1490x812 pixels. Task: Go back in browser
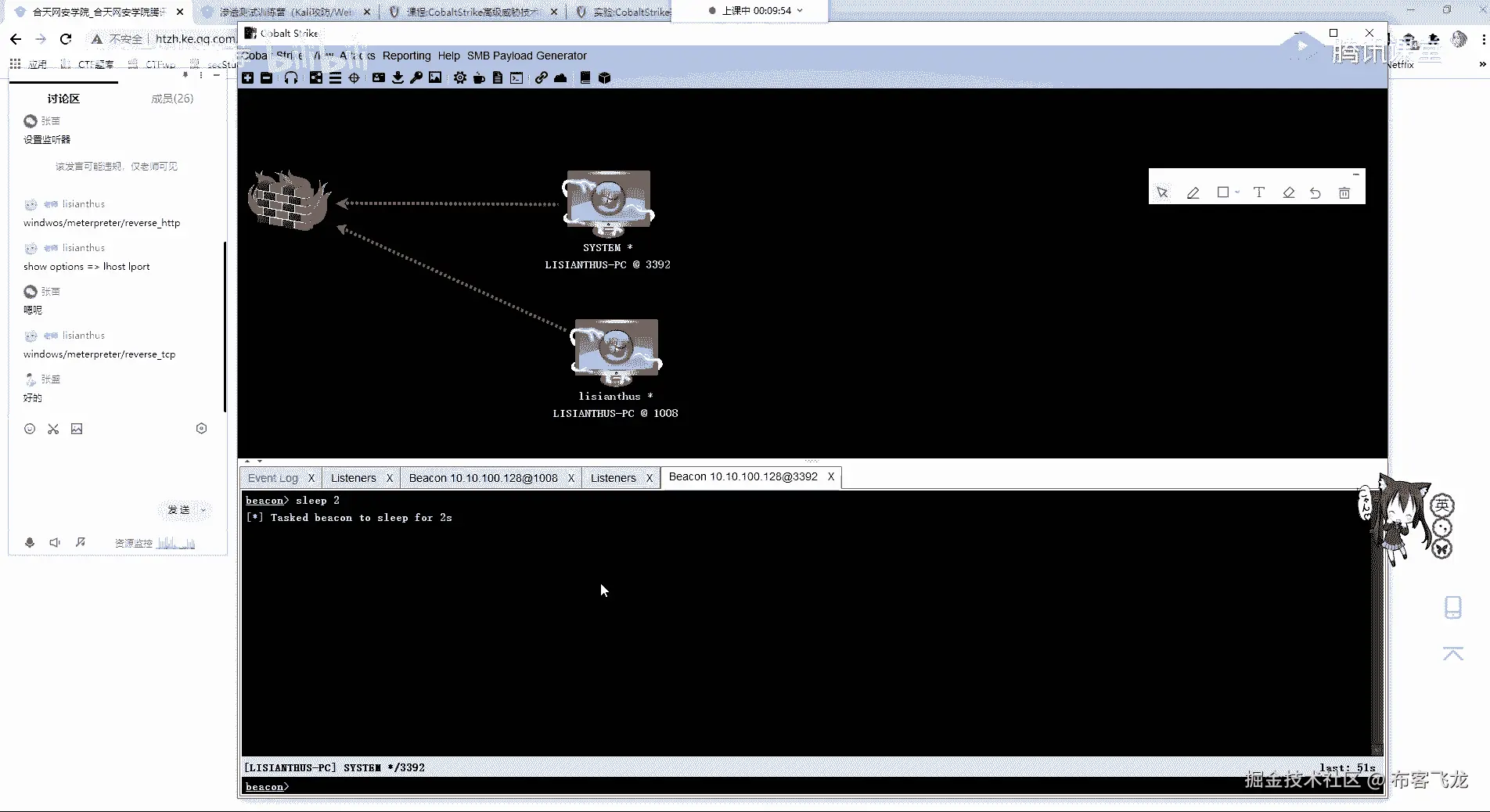[x=16, y=38]
